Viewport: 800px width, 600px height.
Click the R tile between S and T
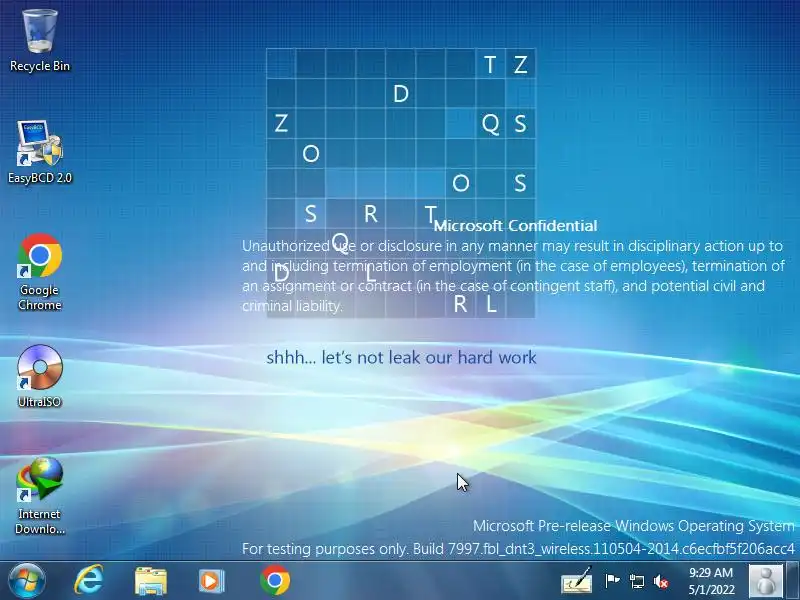tap(371, 213)
